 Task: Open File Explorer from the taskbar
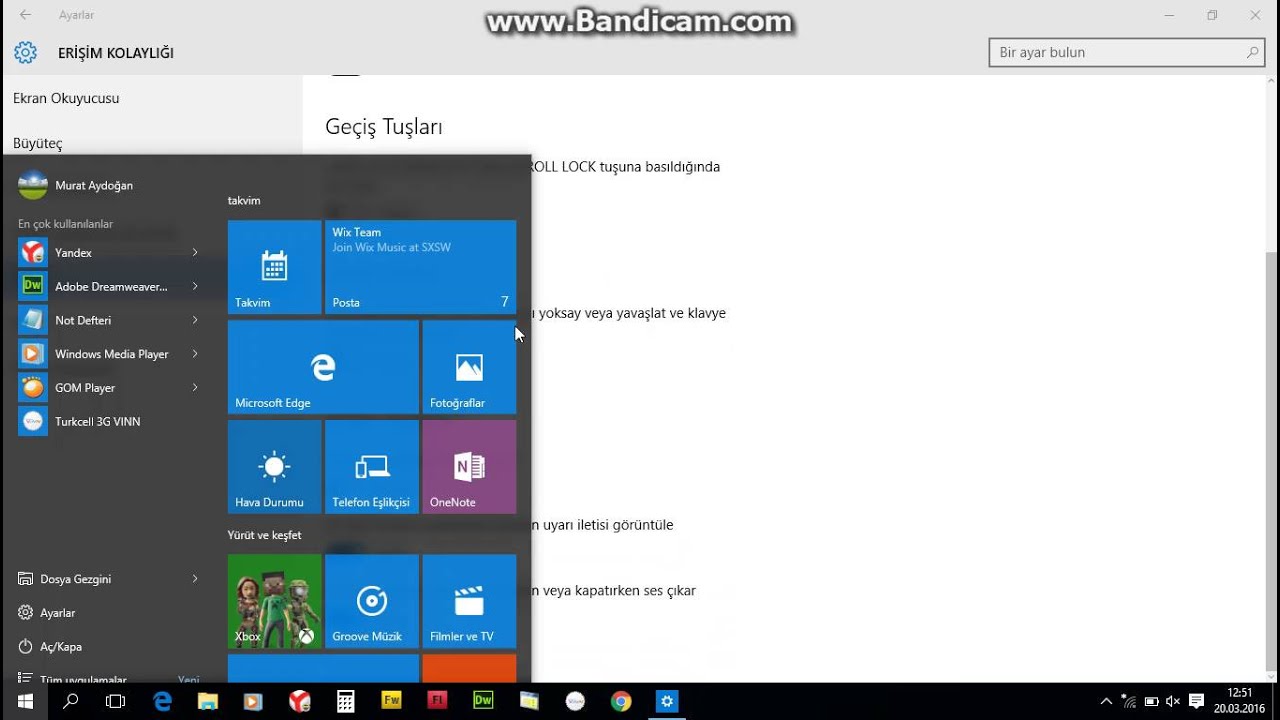[x=208, y=701]
